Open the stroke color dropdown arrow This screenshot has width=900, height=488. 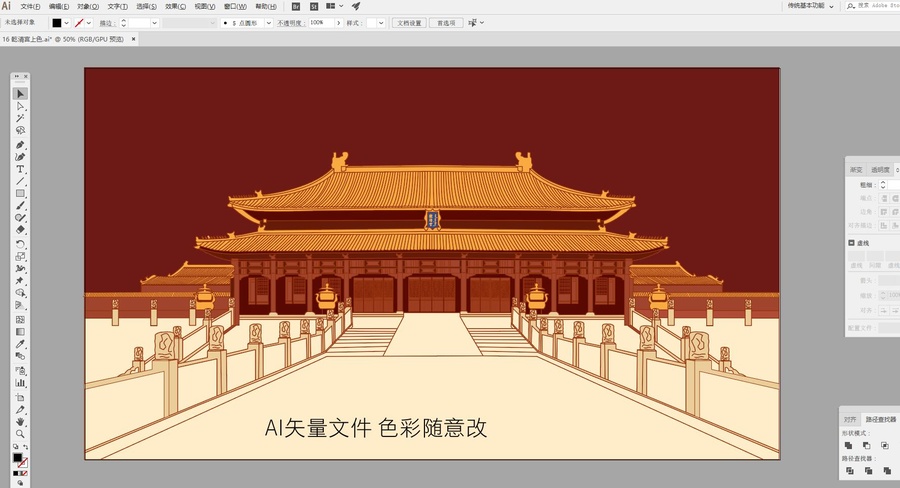point(88,23)
